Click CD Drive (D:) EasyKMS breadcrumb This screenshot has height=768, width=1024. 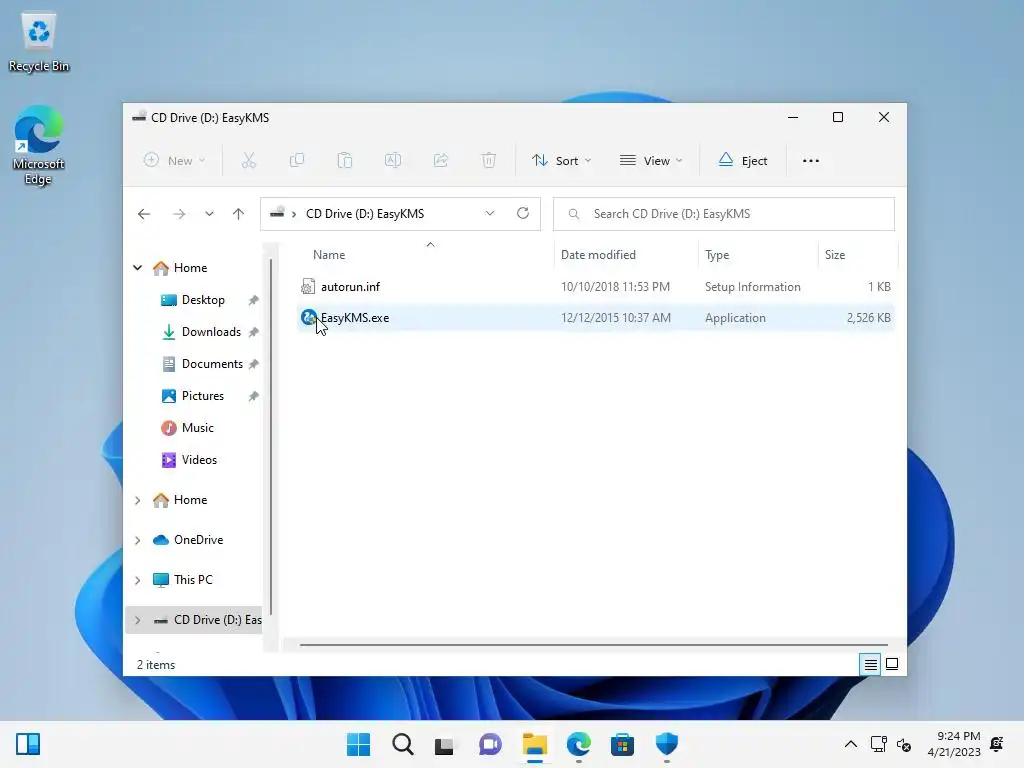[365, 214]
